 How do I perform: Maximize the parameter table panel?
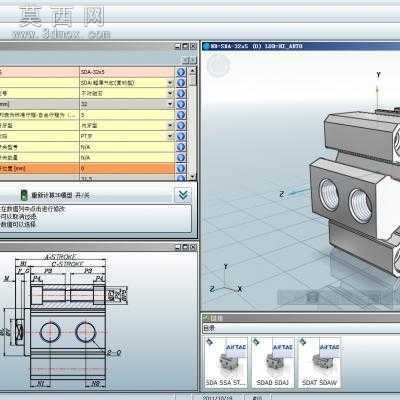click(x=185, y=46)
